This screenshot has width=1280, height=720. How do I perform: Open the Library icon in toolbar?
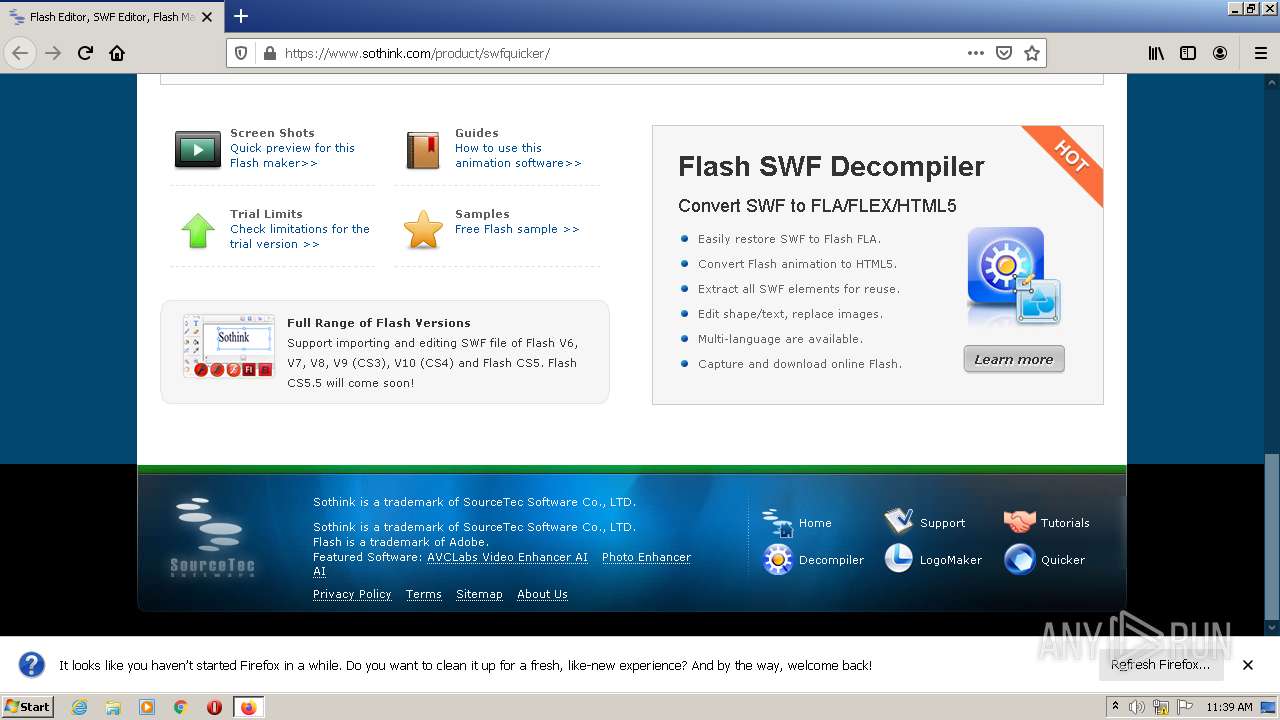[x=1156, y=53]
